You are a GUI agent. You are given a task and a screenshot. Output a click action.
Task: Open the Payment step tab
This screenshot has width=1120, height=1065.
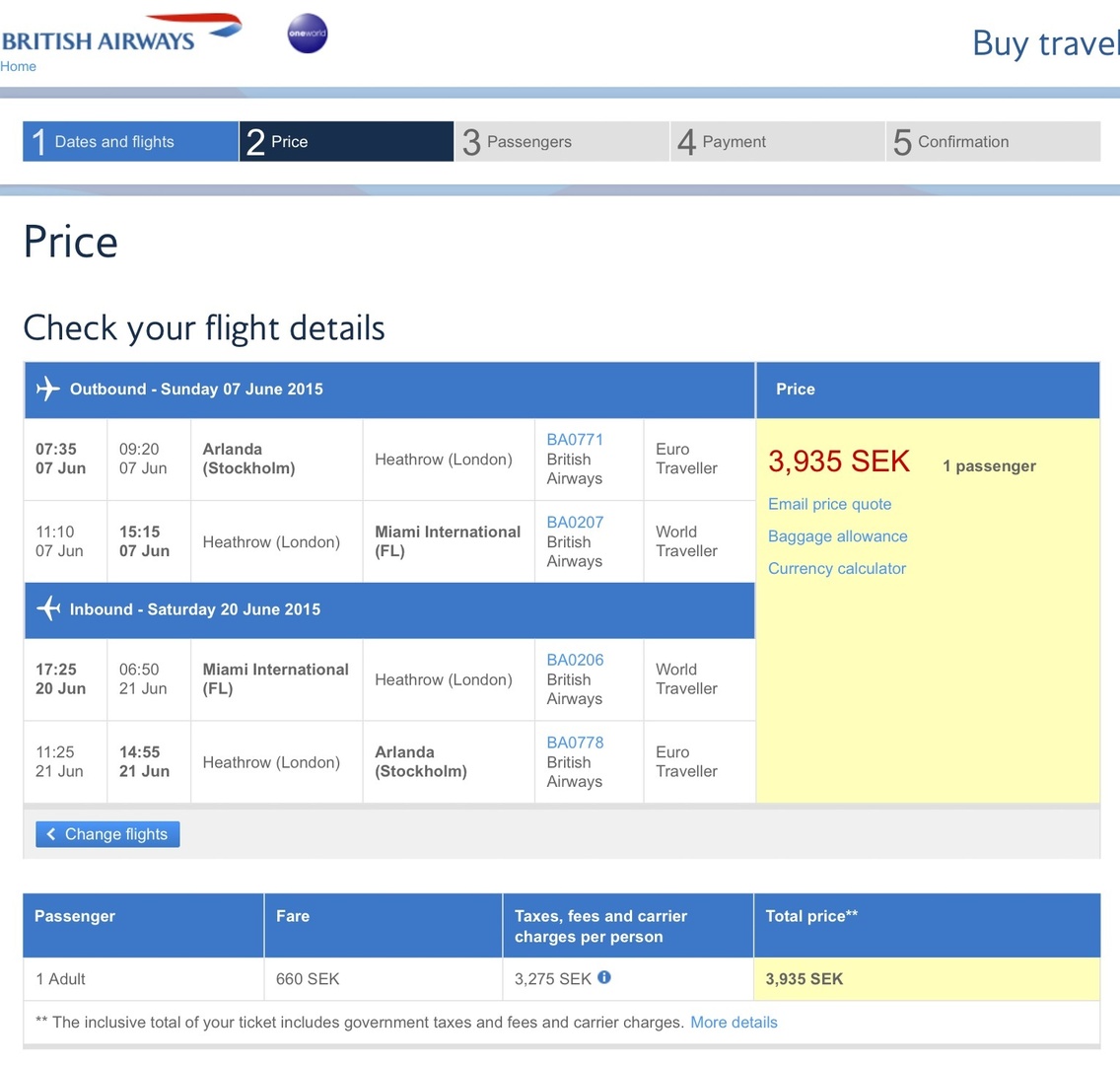778,141
